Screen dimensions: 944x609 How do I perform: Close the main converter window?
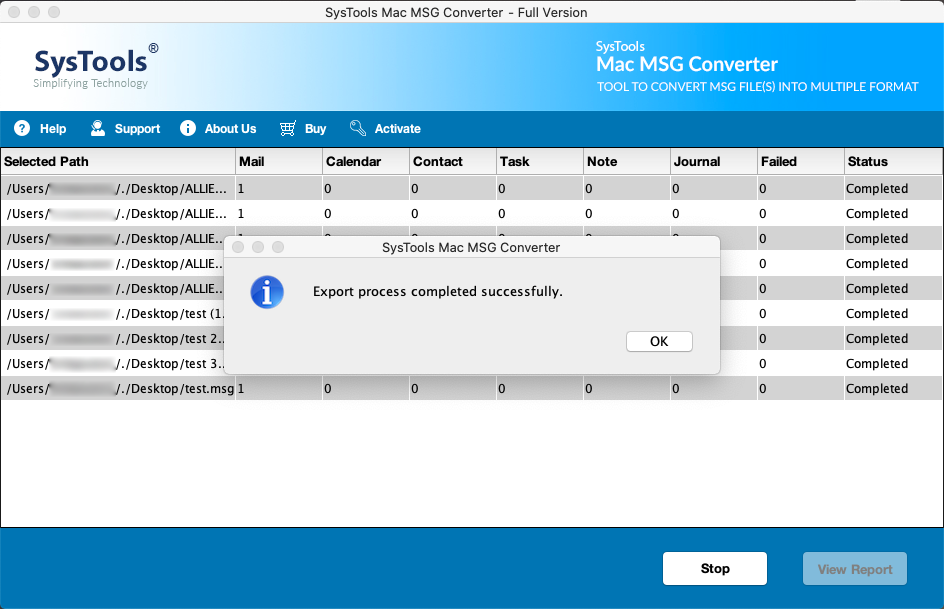click(x=14, y=12)
